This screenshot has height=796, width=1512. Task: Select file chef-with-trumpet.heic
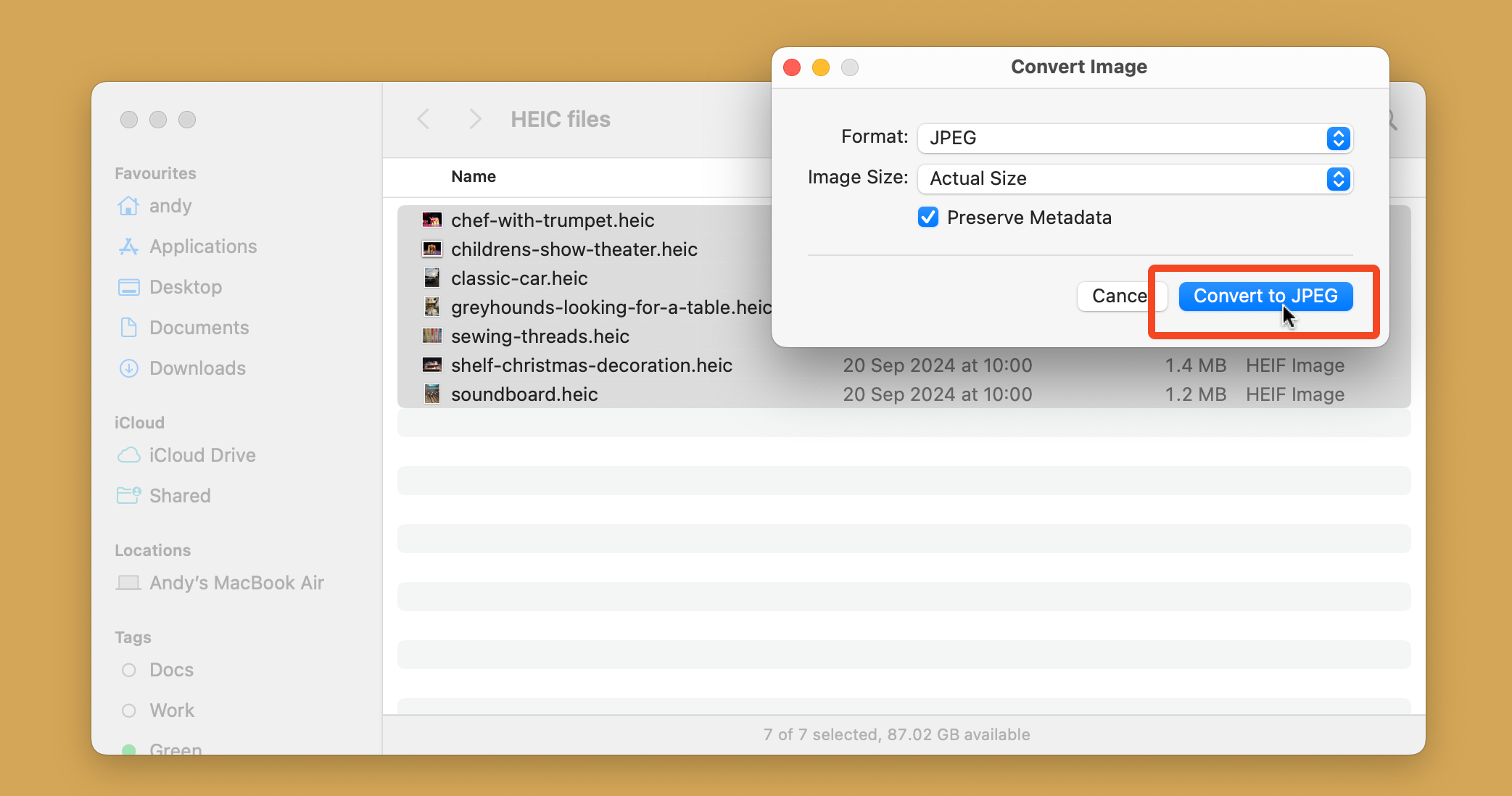pyautogui.click(x=553, y=220)
